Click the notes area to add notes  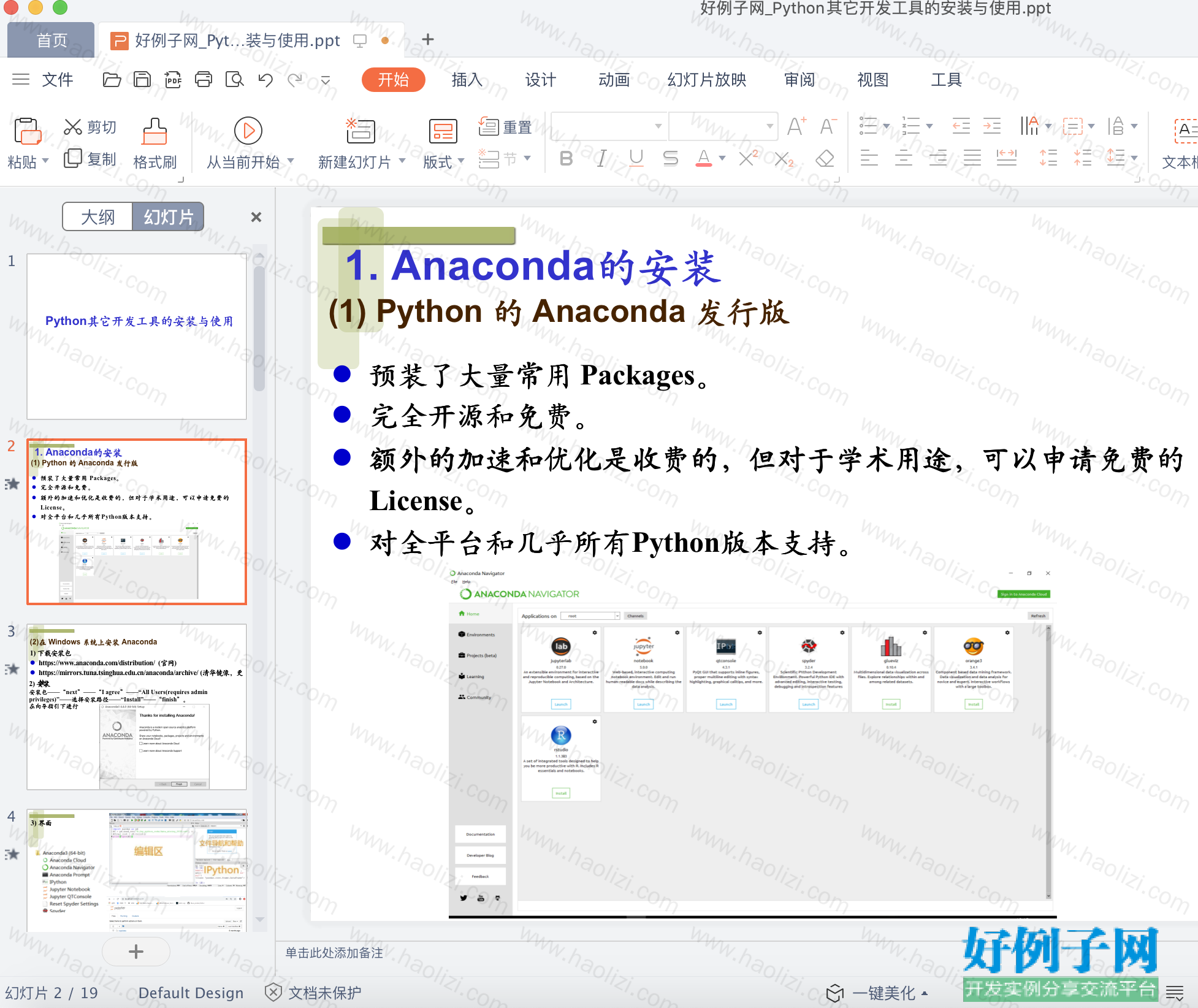pos(334,953)
